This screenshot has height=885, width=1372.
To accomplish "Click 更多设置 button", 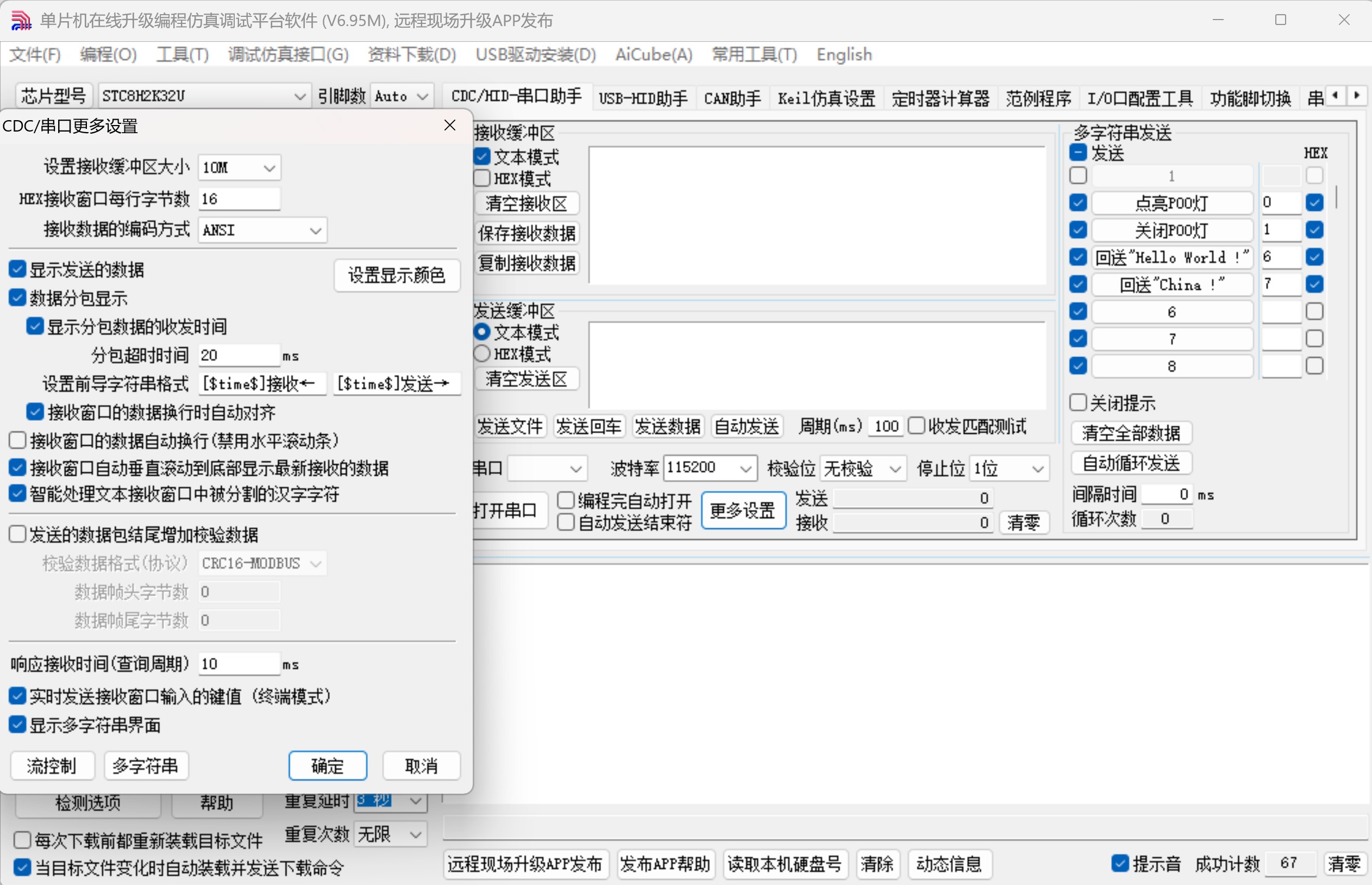I will [743, 510].
